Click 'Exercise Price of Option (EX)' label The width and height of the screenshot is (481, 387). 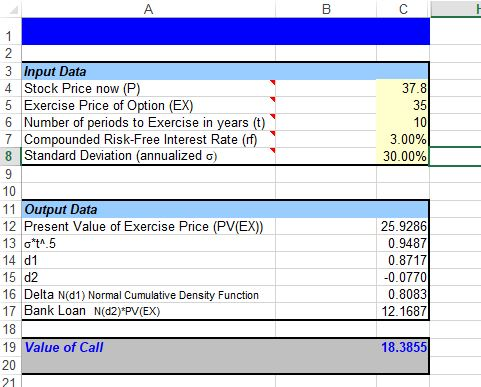coord(109,105)
